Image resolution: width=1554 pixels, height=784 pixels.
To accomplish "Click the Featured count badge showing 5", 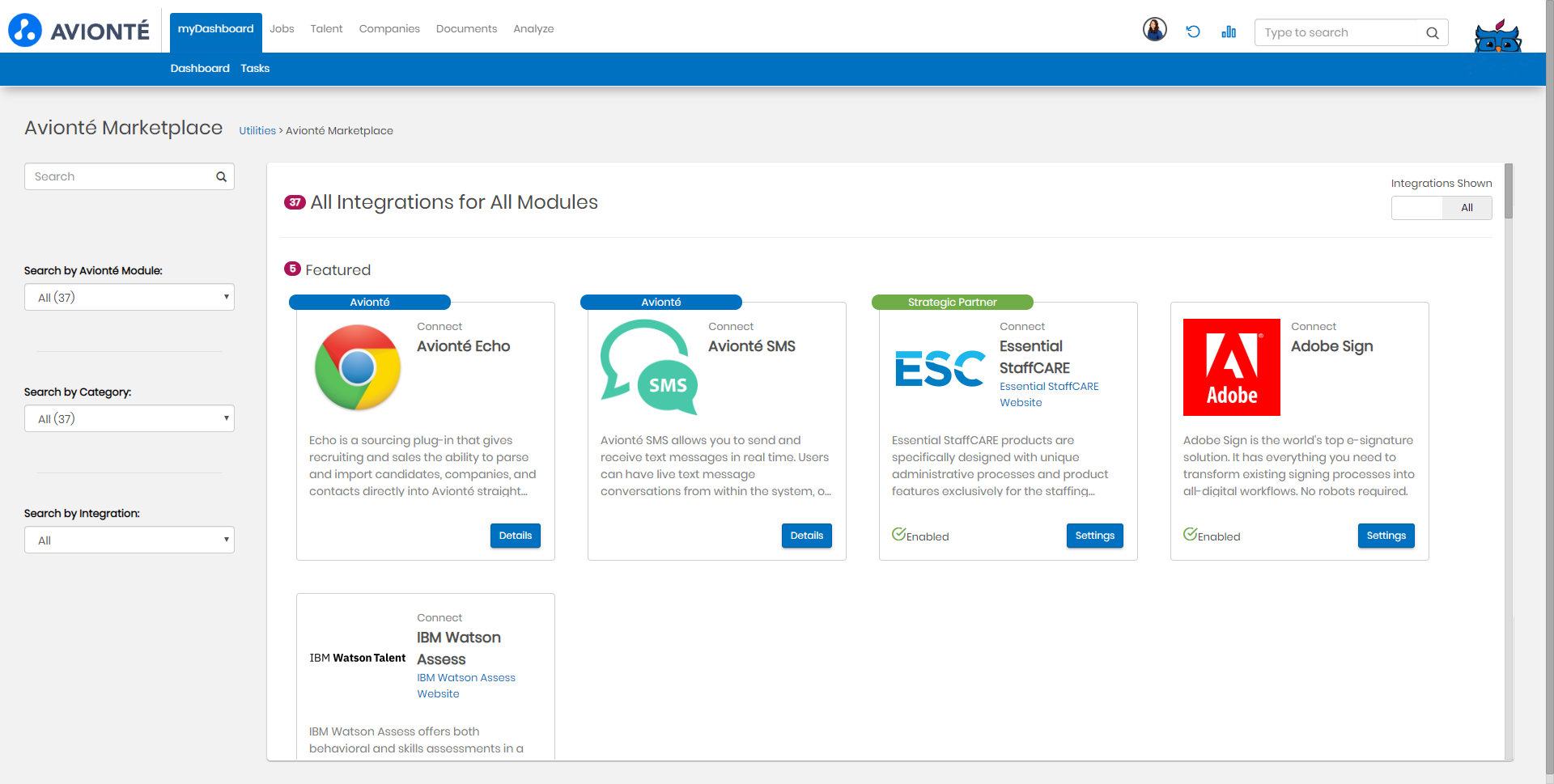I will [x=293, y=269].
